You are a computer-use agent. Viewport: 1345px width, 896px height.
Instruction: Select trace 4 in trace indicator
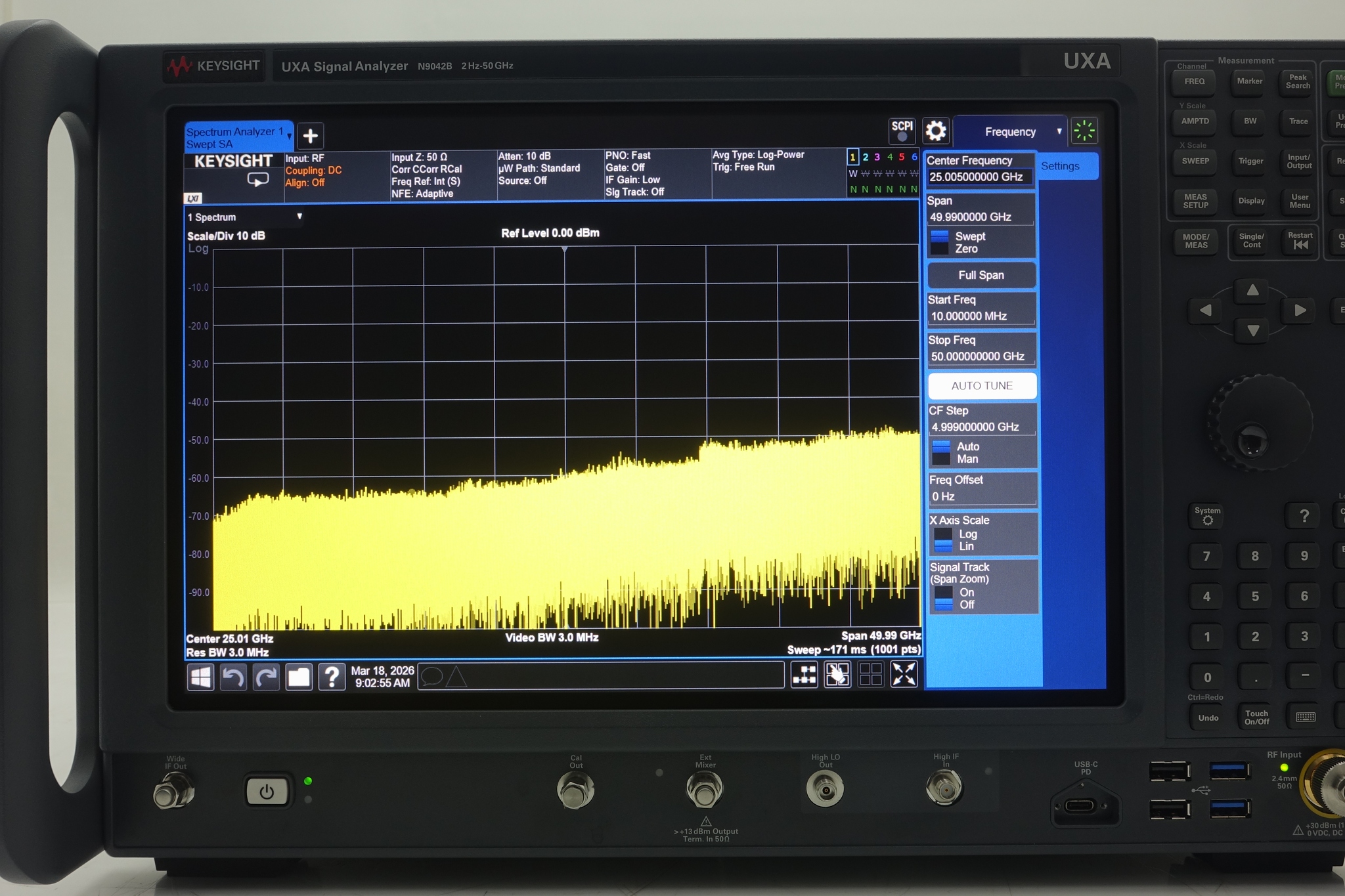click(890, 157)
